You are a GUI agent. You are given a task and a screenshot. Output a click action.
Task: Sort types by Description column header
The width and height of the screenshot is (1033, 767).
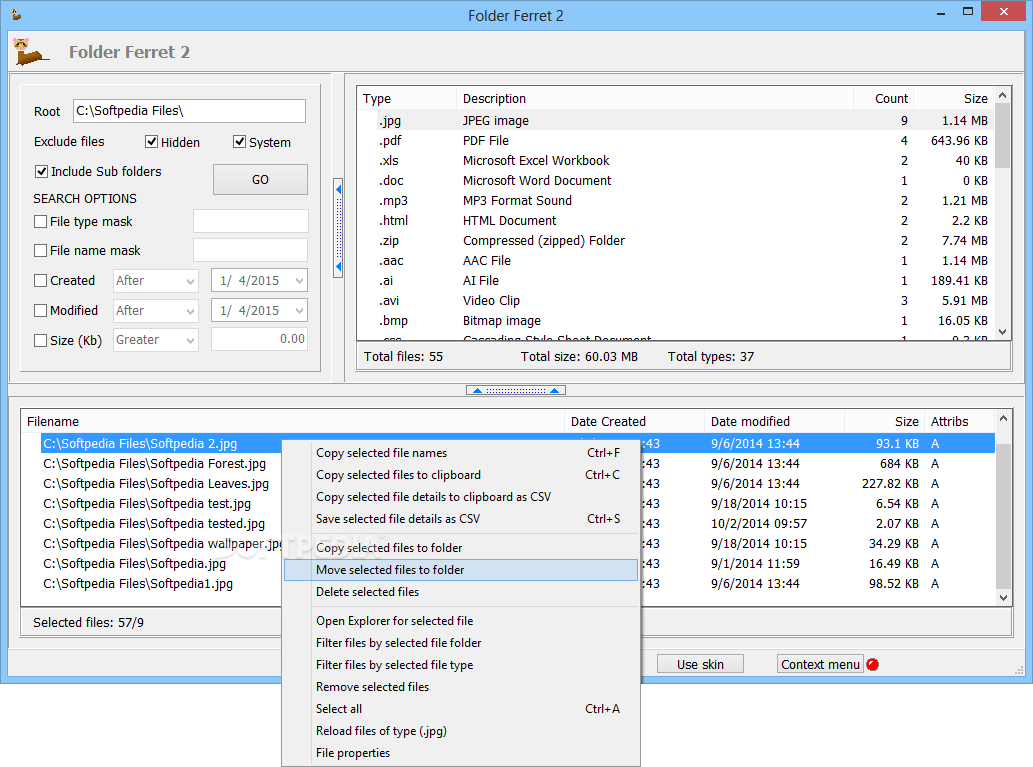pyautogui.click(x=655, y=98)
